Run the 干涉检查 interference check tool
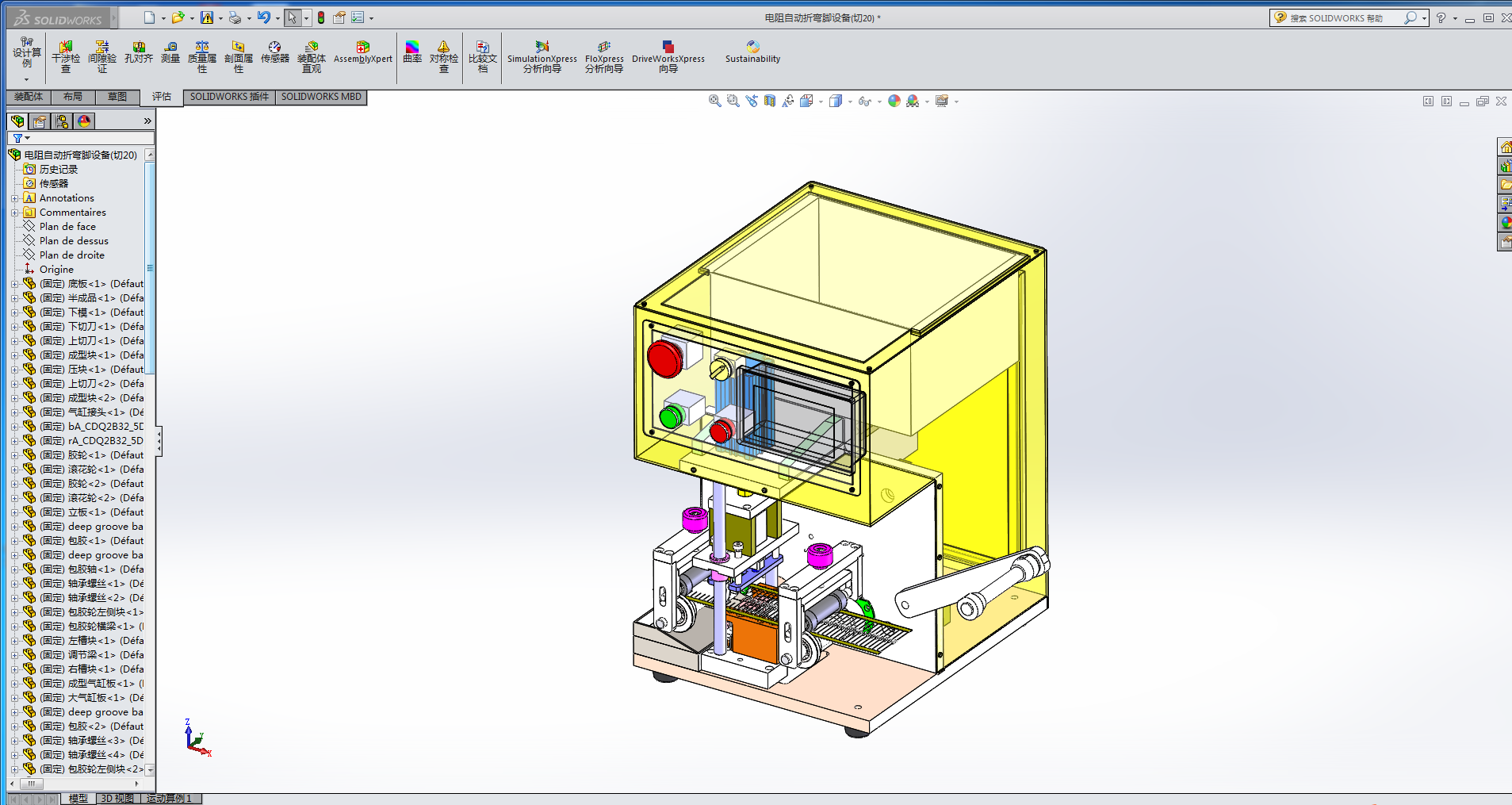1512x805 pixels. point(66,56)
